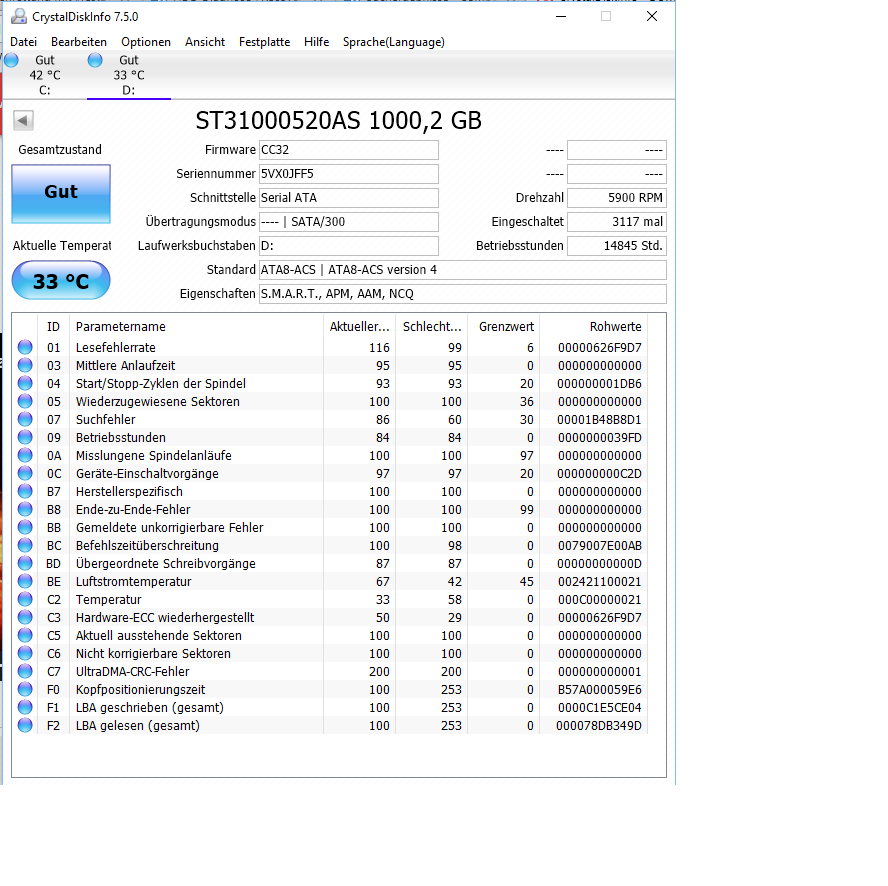888x886 pixels.
Task: Open the Hilfe menu
Action: pyautogui.click(x=317, y=42)
